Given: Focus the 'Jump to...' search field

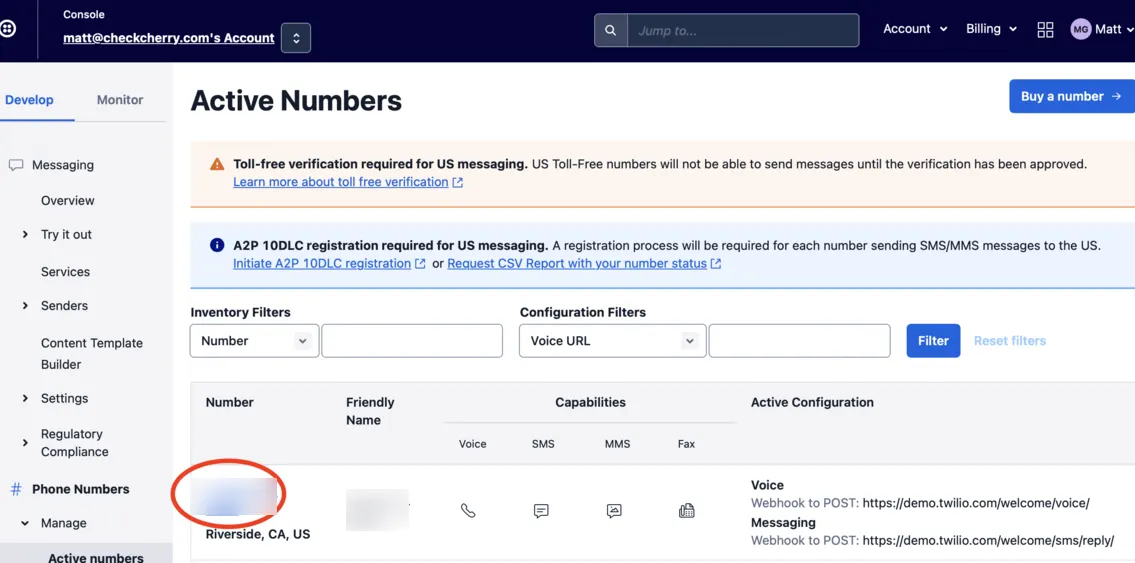Looking at the screenshot, I should (743, 30).
